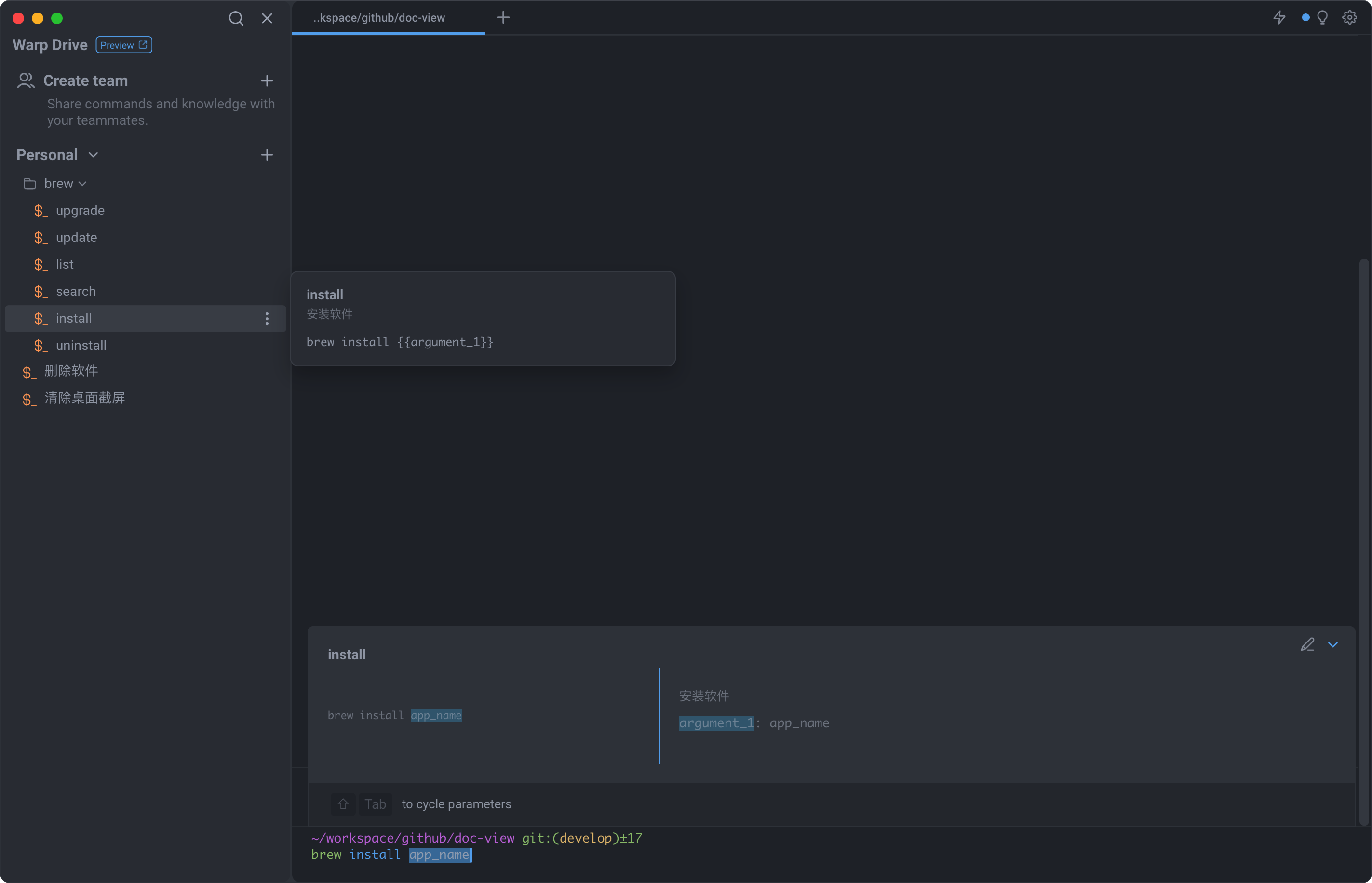Select the uninstall workflow

(146, 345)
